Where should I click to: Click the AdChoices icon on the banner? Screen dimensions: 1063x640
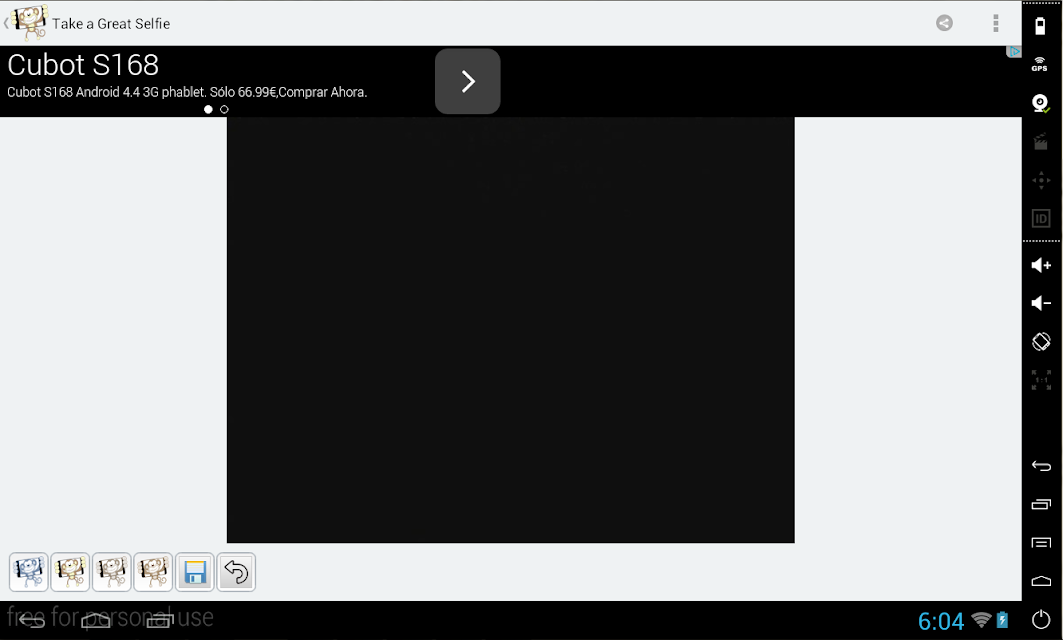(x=1014, y=52)
